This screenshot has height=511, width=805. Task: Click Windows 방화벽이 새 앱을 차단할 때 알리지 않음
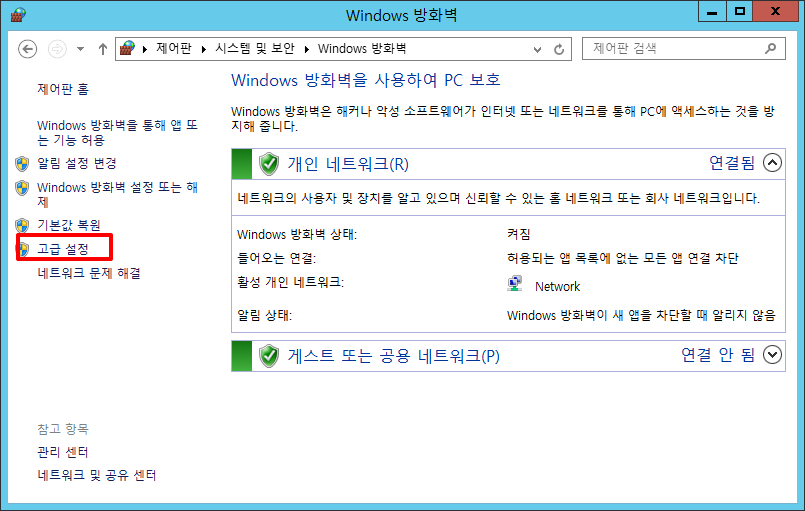tap(641, 315)
